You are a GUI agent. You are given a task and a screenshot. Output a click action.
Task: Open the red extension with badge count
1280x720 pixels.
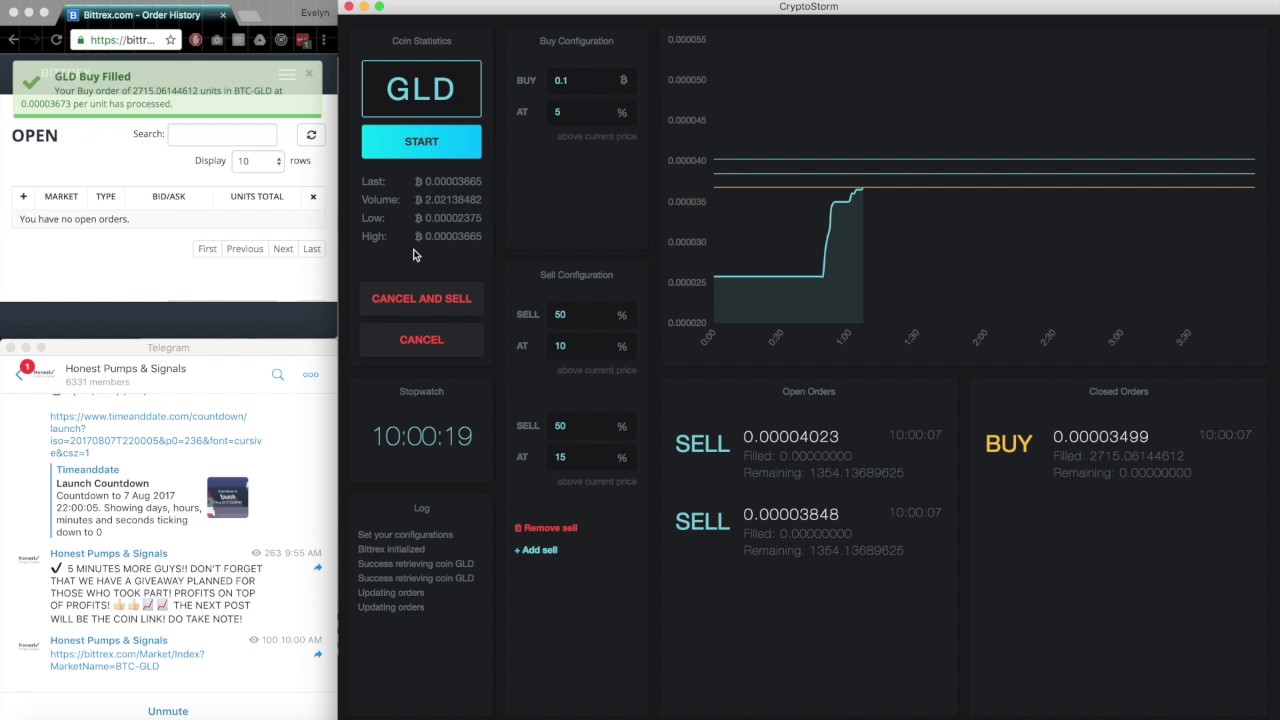pos(302,40)
